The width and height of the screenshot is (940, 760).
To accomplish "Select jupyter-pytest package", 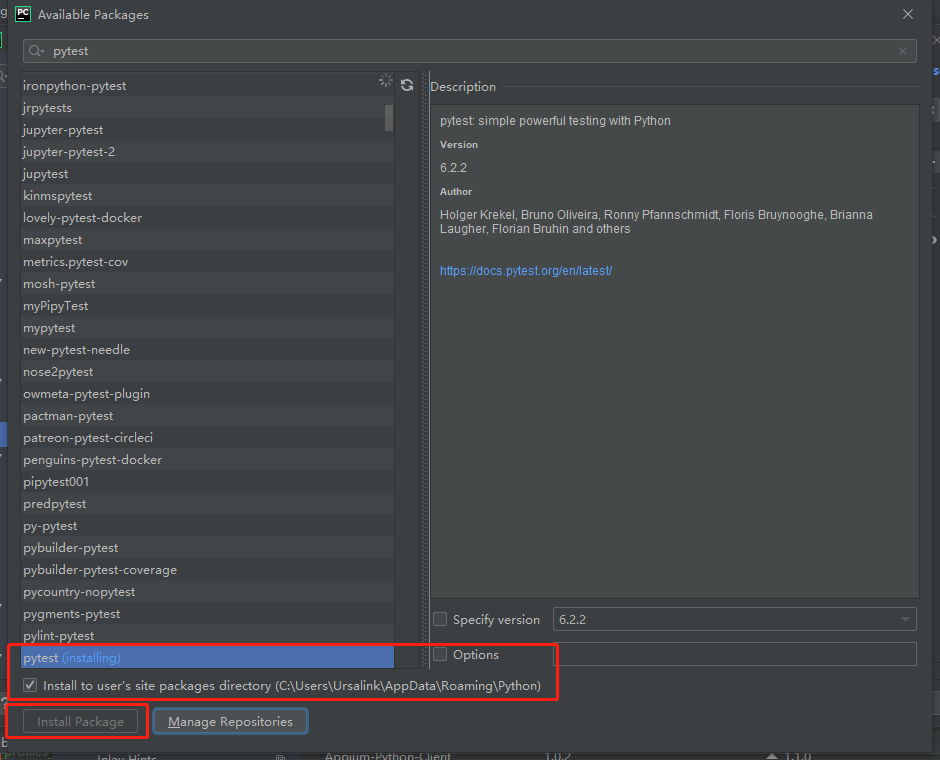I will pyautogui.click(x=207, y=130).
